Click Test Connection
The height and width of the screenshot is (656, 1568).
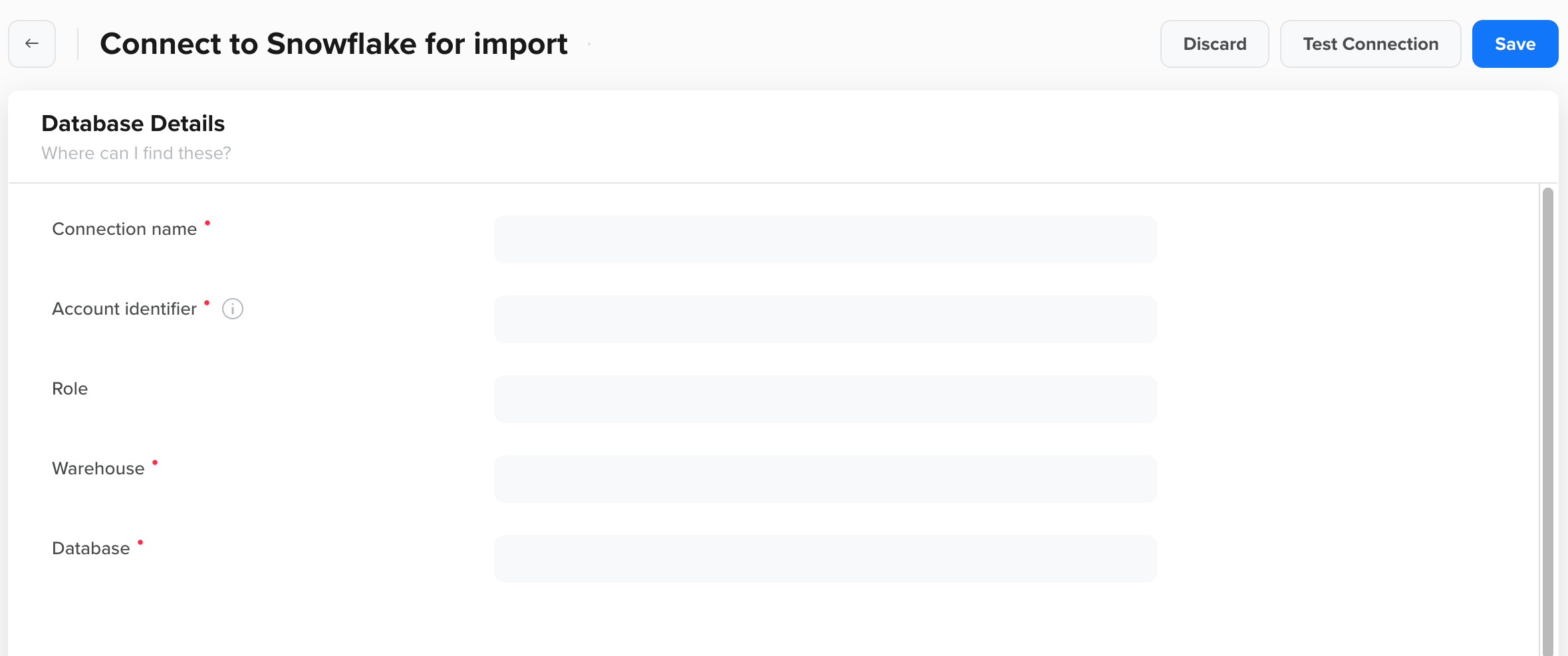point(1371,43)
